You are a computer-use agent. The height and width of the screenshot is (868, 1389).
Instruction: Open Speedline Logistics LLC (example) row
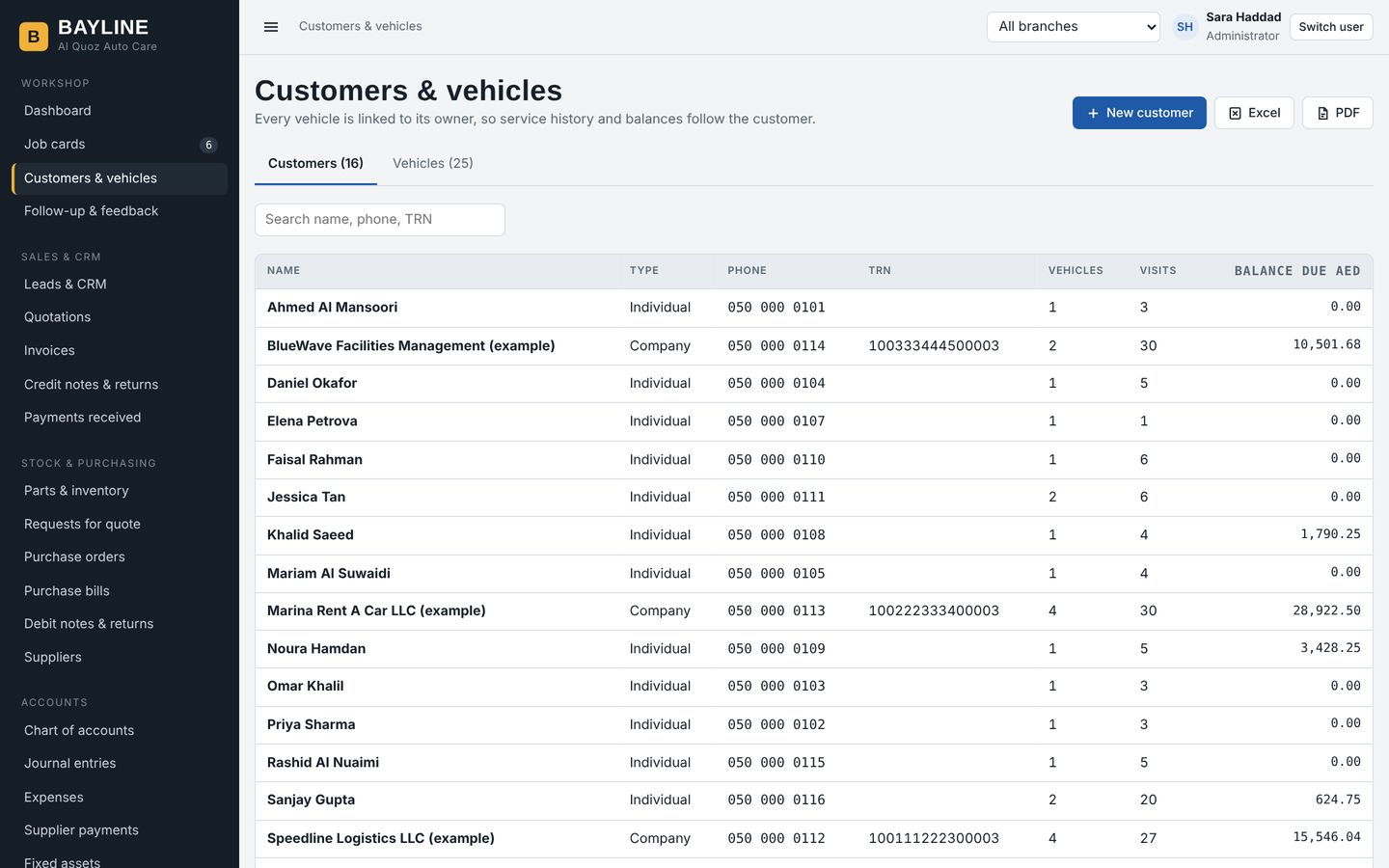pos(814,839)
